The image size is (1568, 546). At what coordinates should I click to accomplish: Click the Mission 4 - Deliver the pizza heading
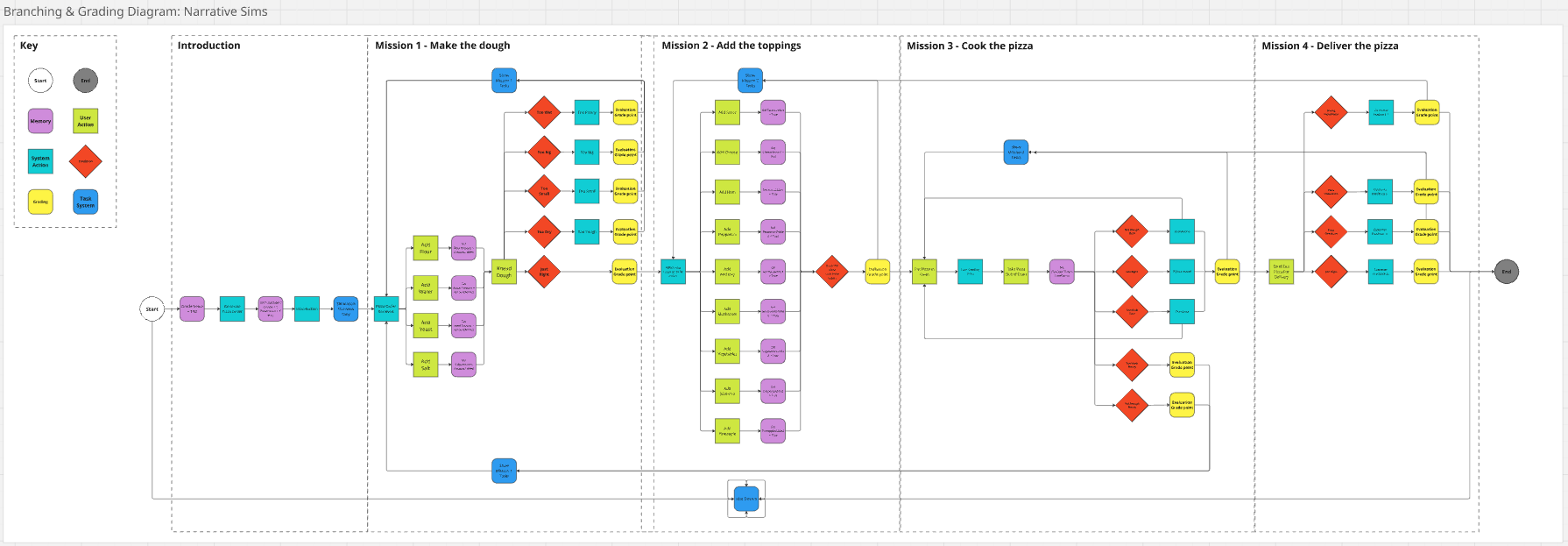tap(1330, 46)
